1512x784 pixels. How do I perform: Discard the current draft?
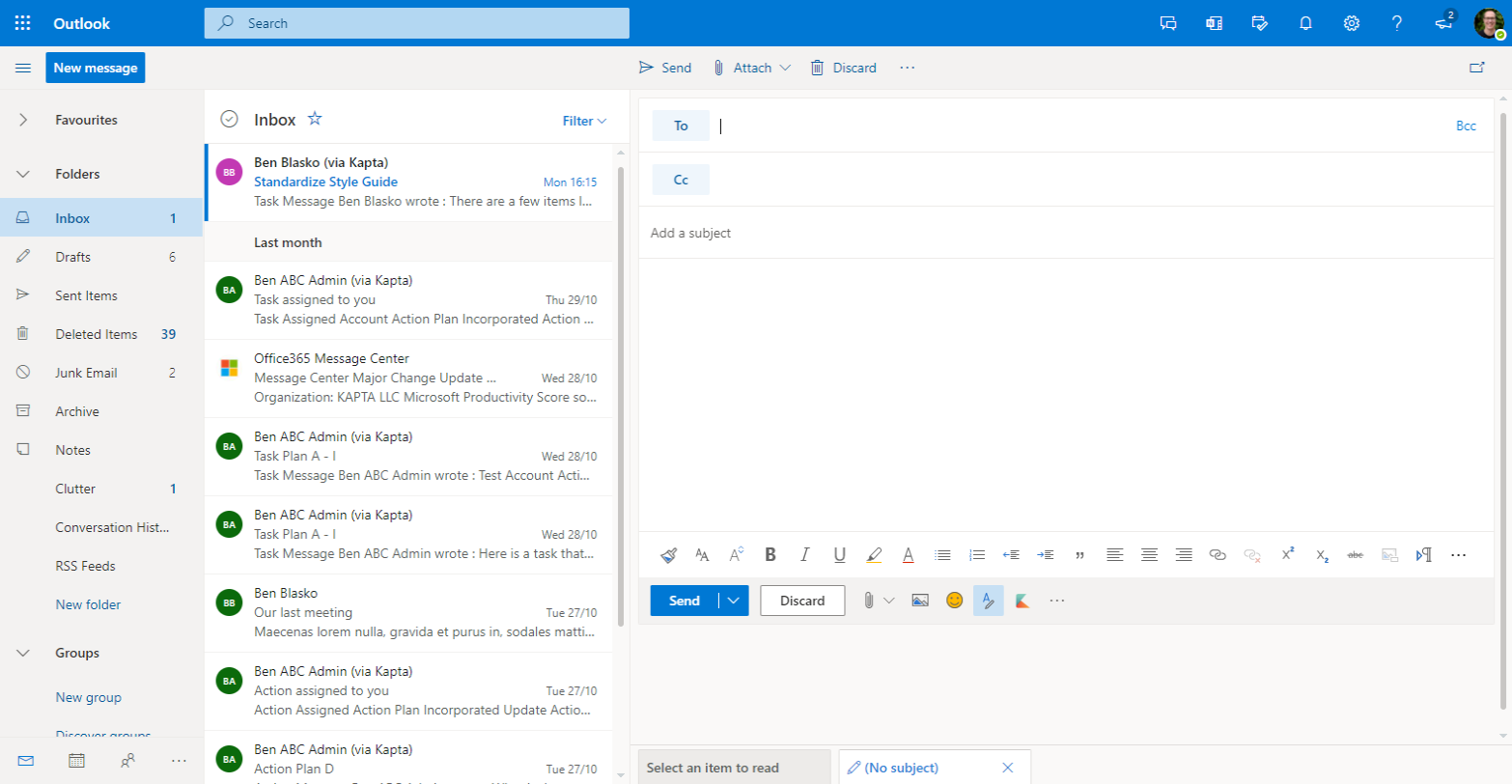click(802, 601)
